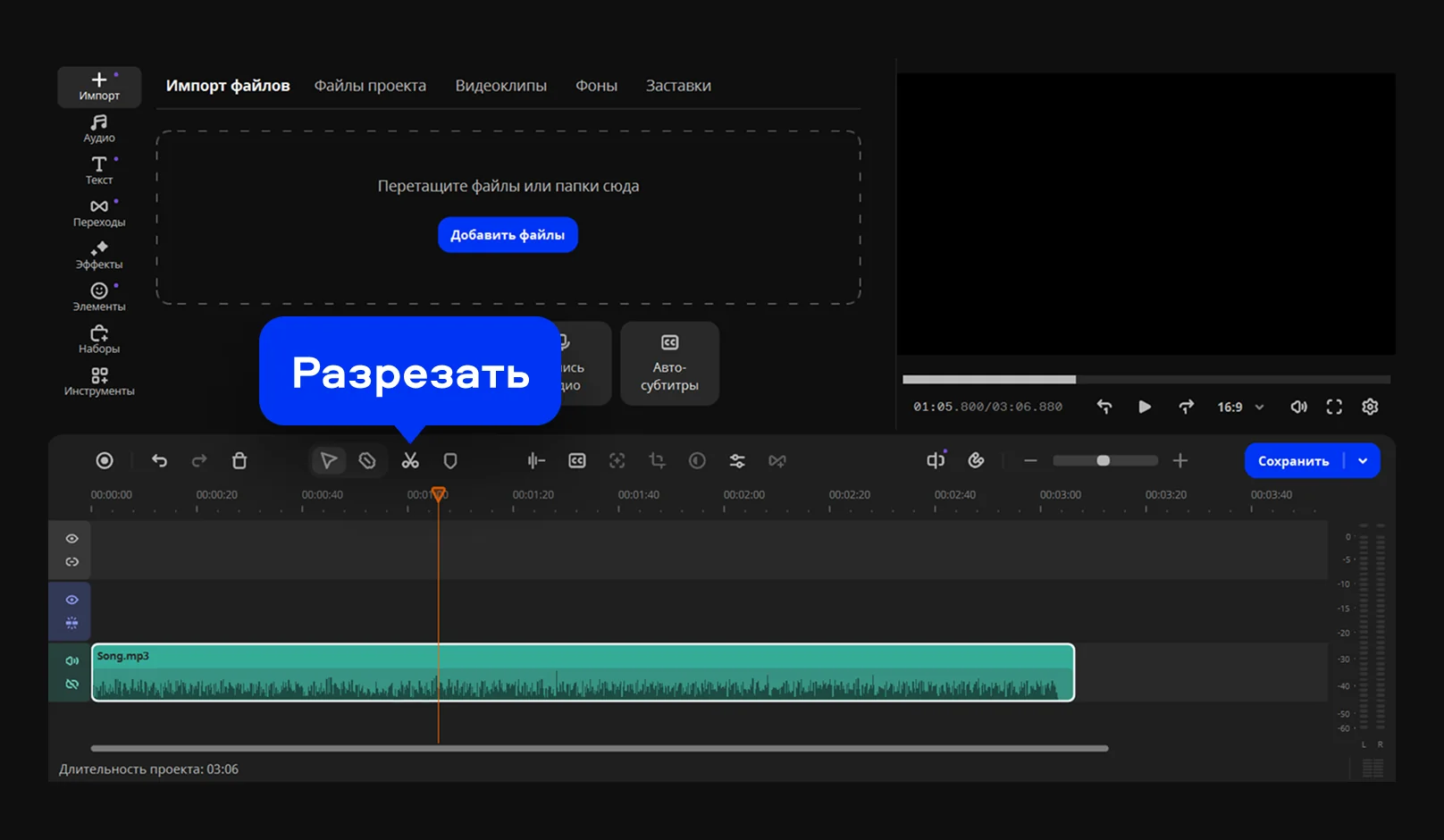Click the trash delete icon
Image resolution: width=1444 pixels, height=840 pixels.
click(239, 461)
